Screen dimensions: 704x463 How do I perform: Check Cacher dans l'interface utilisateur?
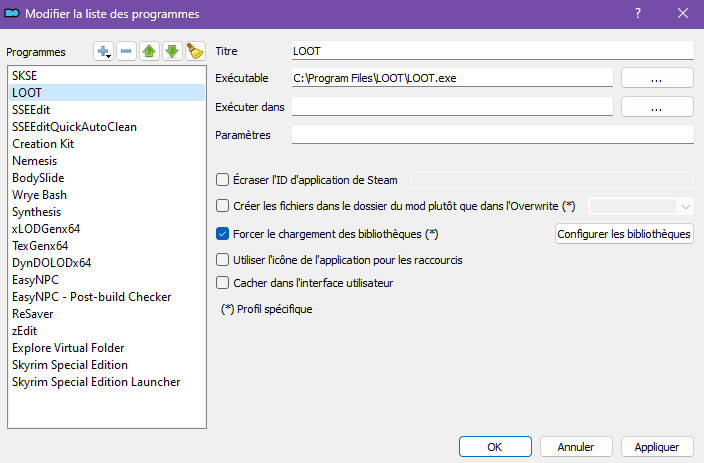(x=222, y=283)
